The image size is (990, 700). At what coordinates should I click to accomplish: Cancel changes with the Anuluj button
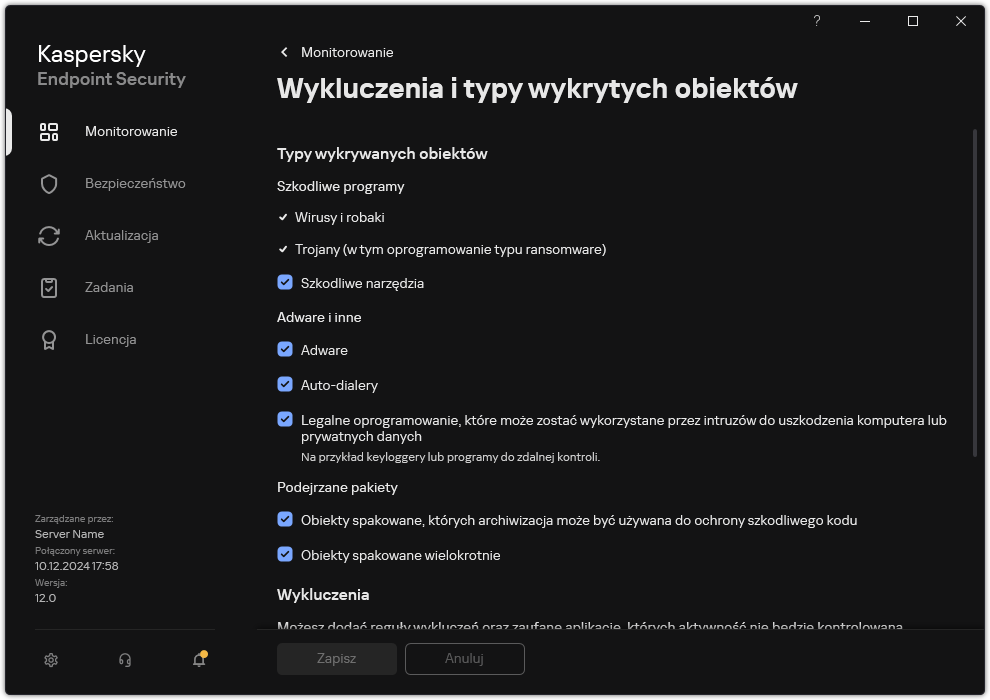pyautogui.click(x=464, y=658)
